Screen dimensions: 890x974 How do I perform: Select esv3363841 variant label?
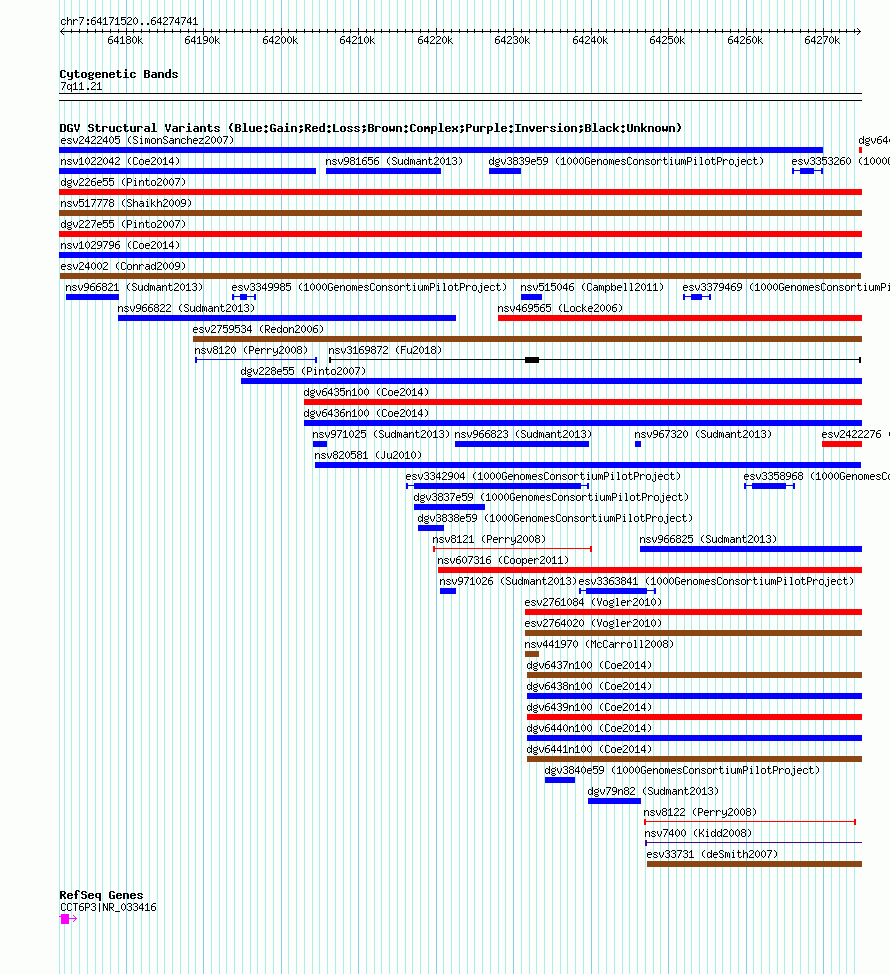coord(717,582)
